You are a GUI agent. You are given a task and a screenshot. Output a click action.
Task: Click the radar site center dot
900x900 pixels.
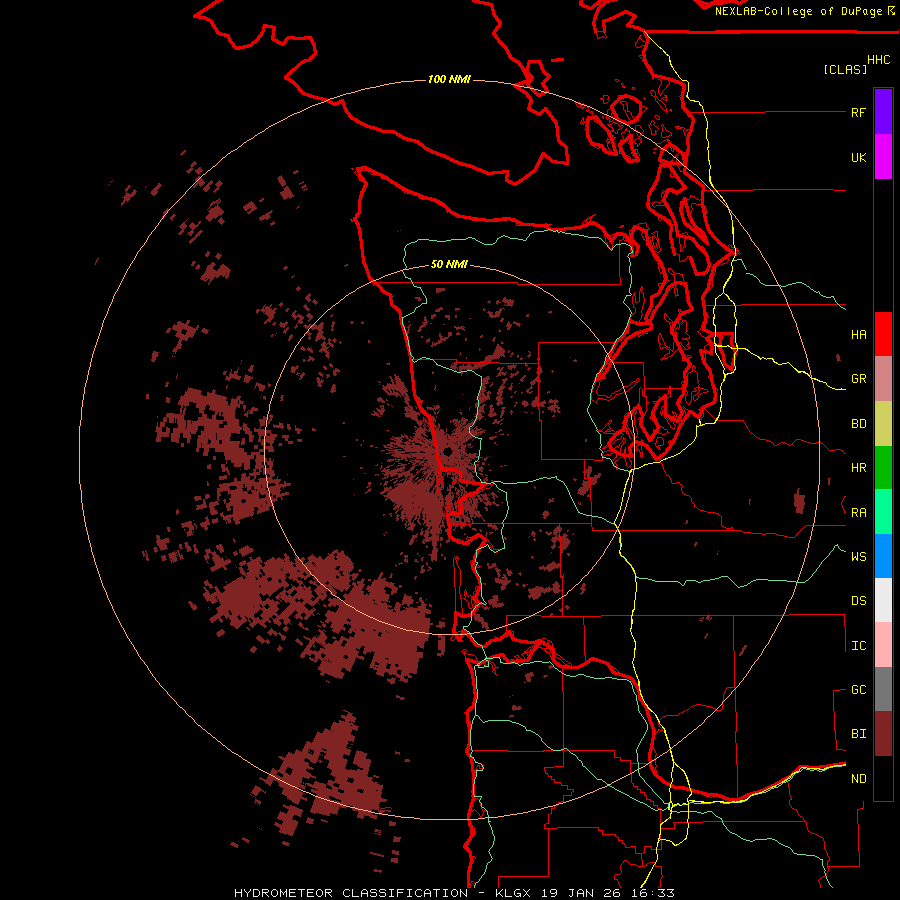(x=447, y=453)
